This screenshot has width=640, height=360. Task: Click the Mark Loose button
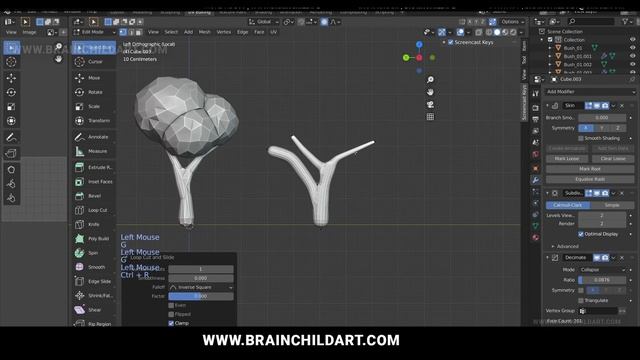[567, 159]
